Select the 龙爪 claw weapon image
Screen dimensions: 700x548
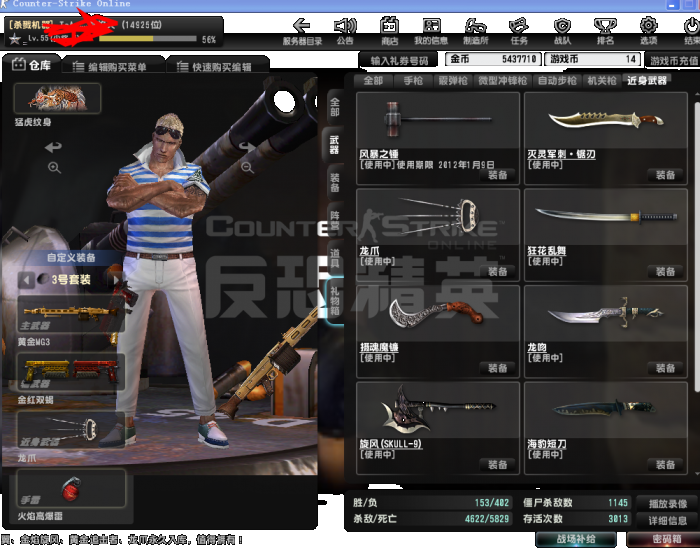(x=438, y=217)
